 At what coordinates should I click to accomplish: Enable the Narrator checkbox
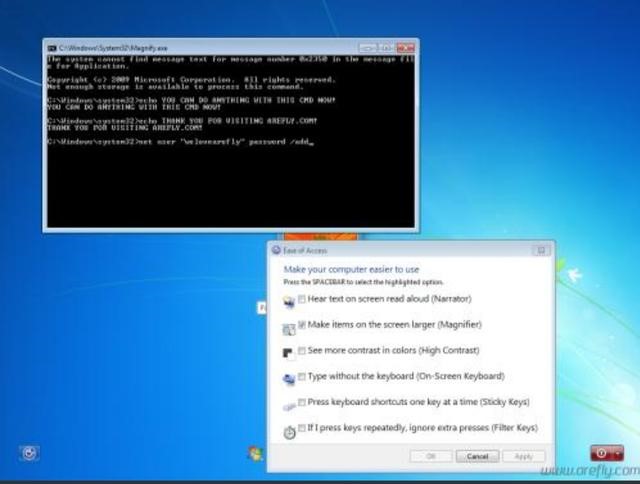(302, 299)
